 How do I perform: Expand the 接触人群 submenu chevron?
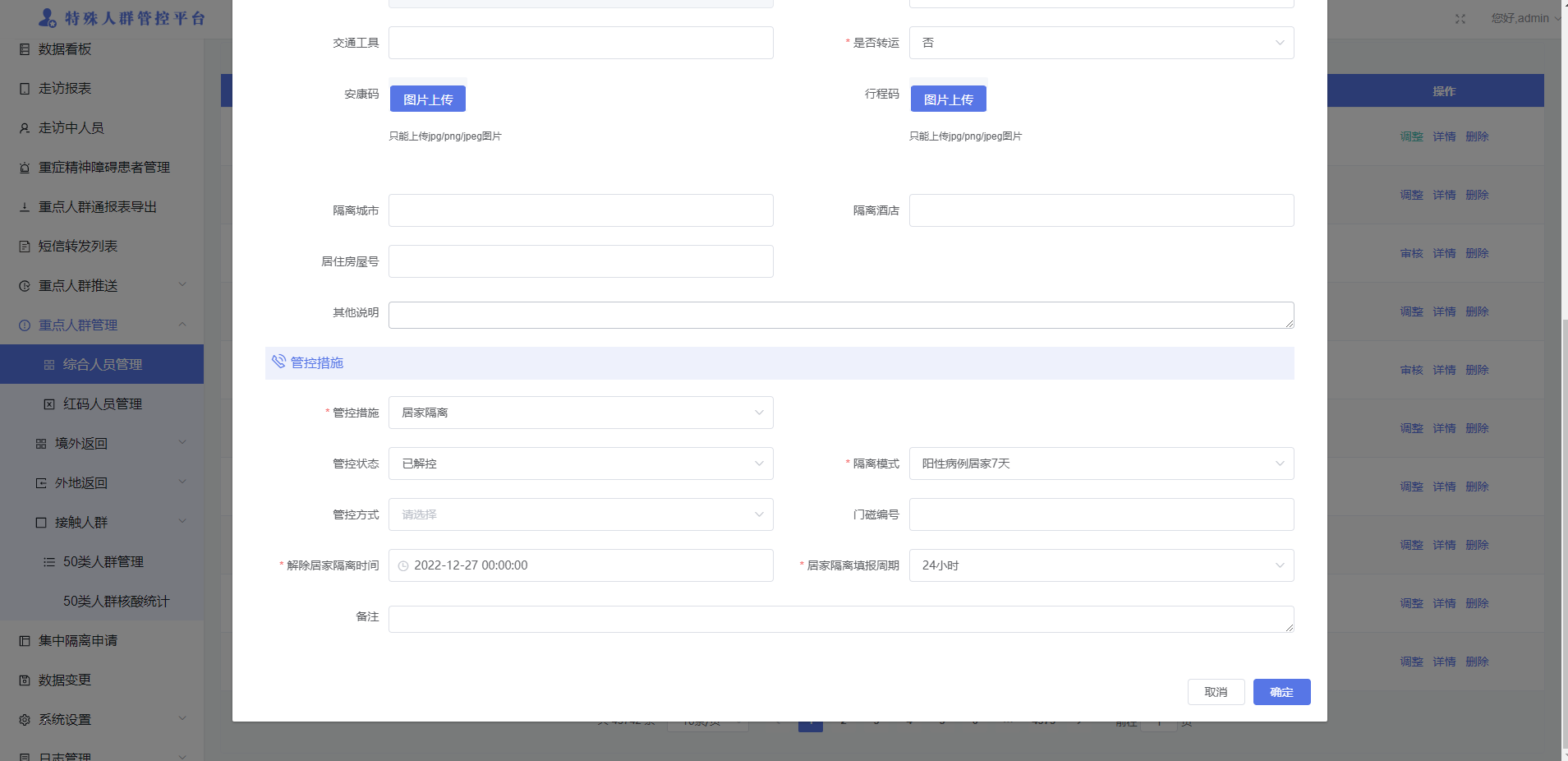pyautogui.click(x=182, y=521)
